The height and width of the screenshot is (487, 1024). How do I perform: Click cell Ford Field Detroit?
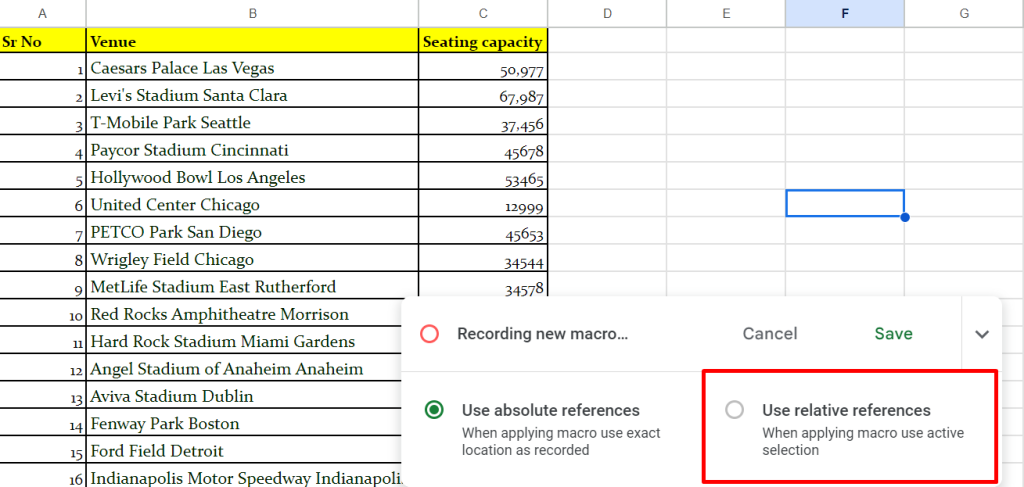[x=244, y=450]
